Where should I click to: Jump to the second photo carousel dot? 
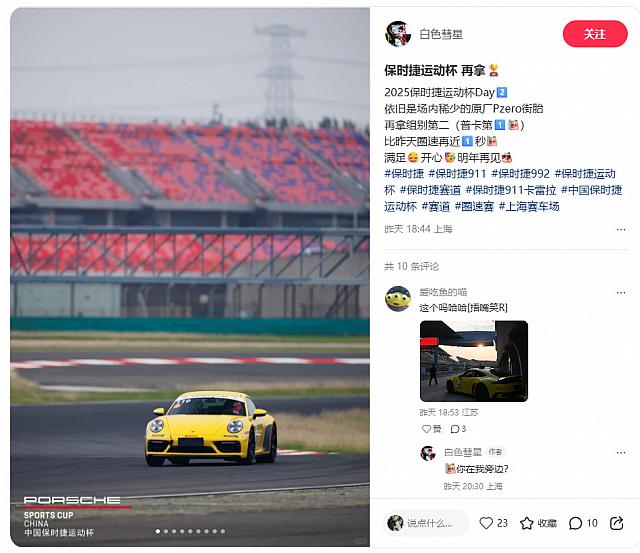click(166, 531)
